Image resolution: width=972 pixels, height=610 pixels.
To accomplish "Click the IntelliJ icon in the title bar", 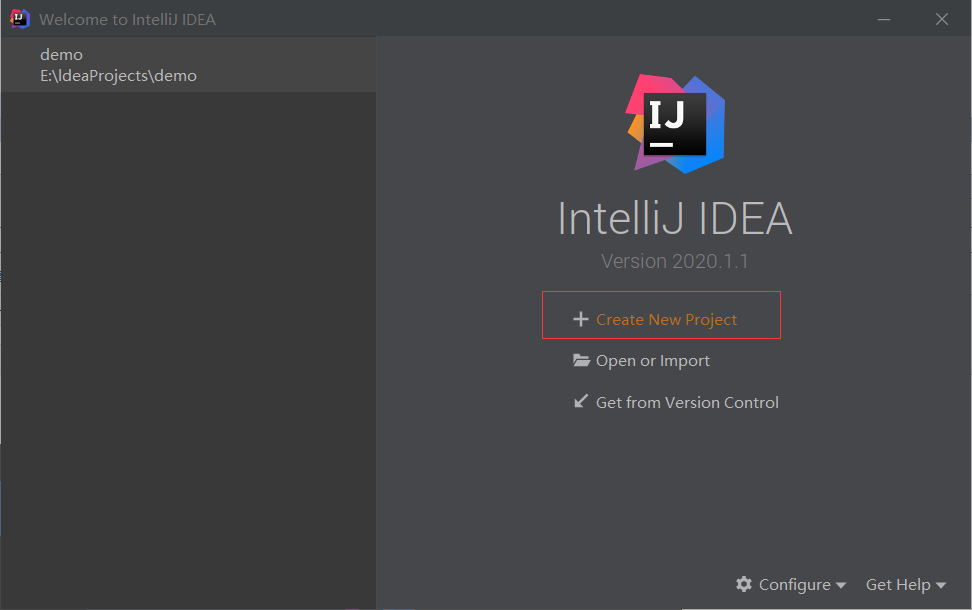I will (20, 19).
